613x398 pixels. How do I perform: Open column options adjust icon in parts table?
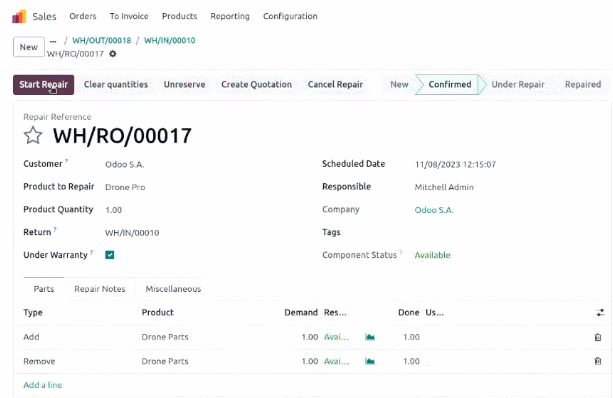tap(600, 312)
